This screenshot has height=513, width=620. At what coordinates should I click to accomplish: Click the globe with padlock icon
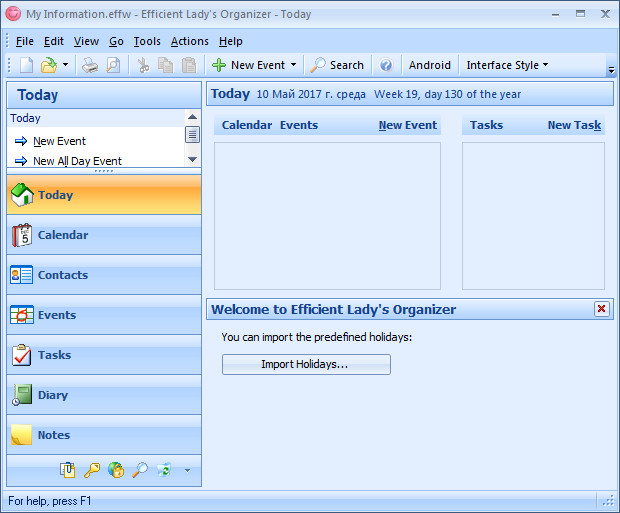(x=116, y=470)
